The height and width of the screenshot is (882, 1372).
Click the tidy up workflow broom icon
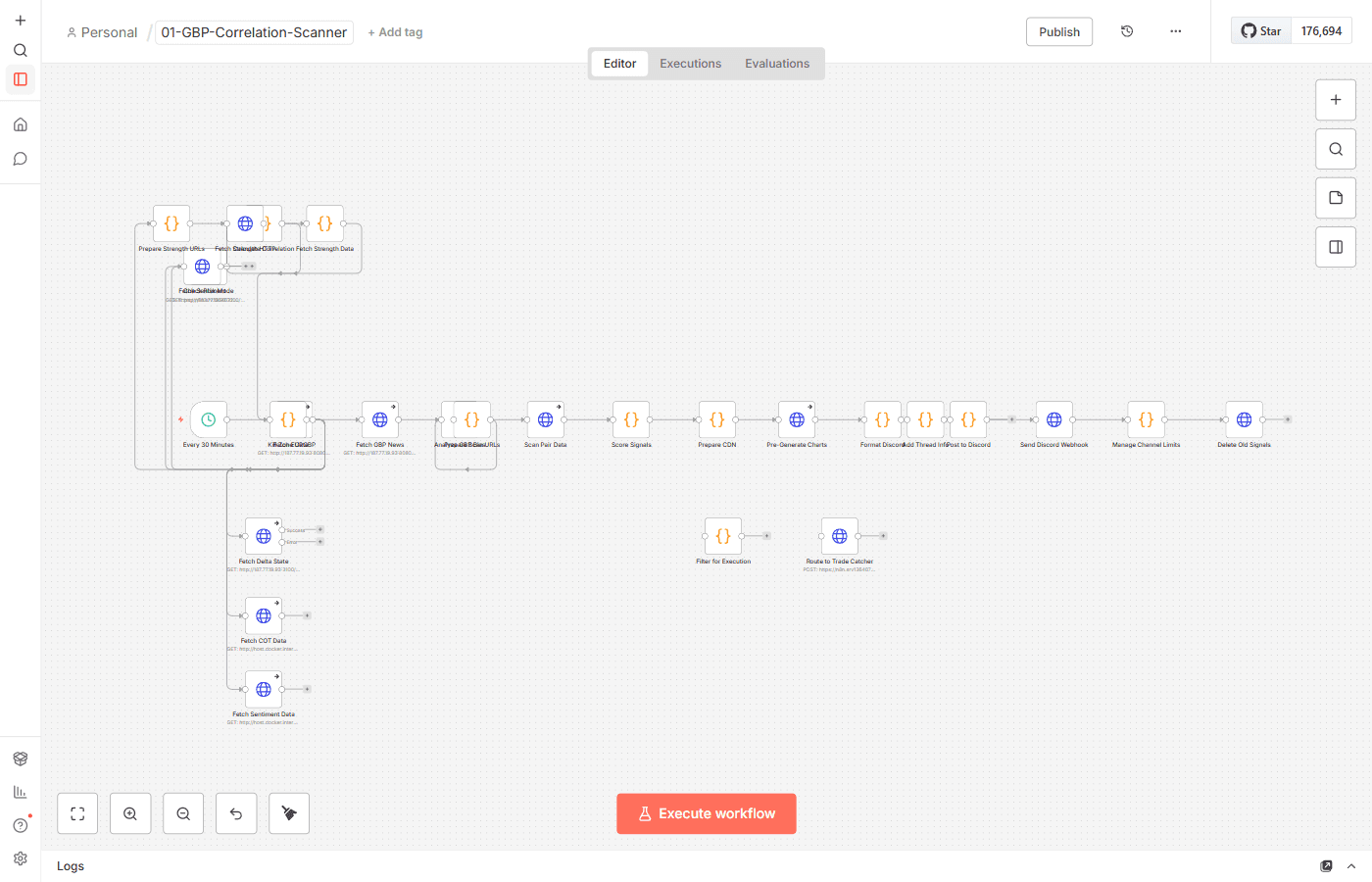[289, 813]
